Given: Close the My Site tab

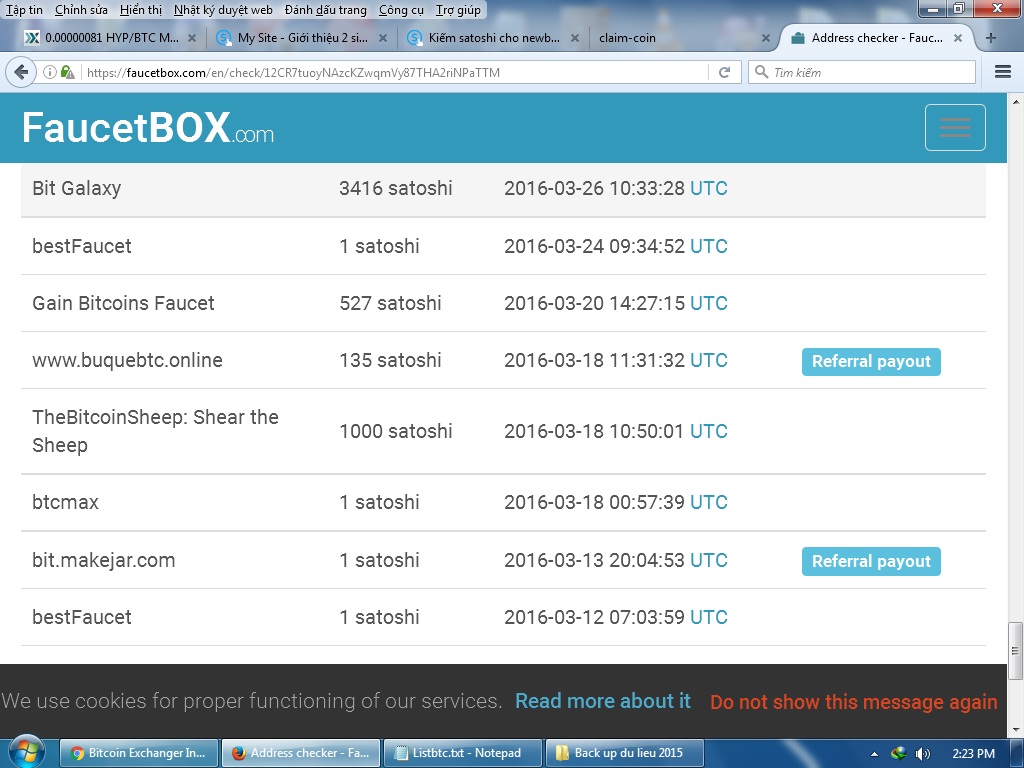Looking at the screenshot, I should [383, 38].
